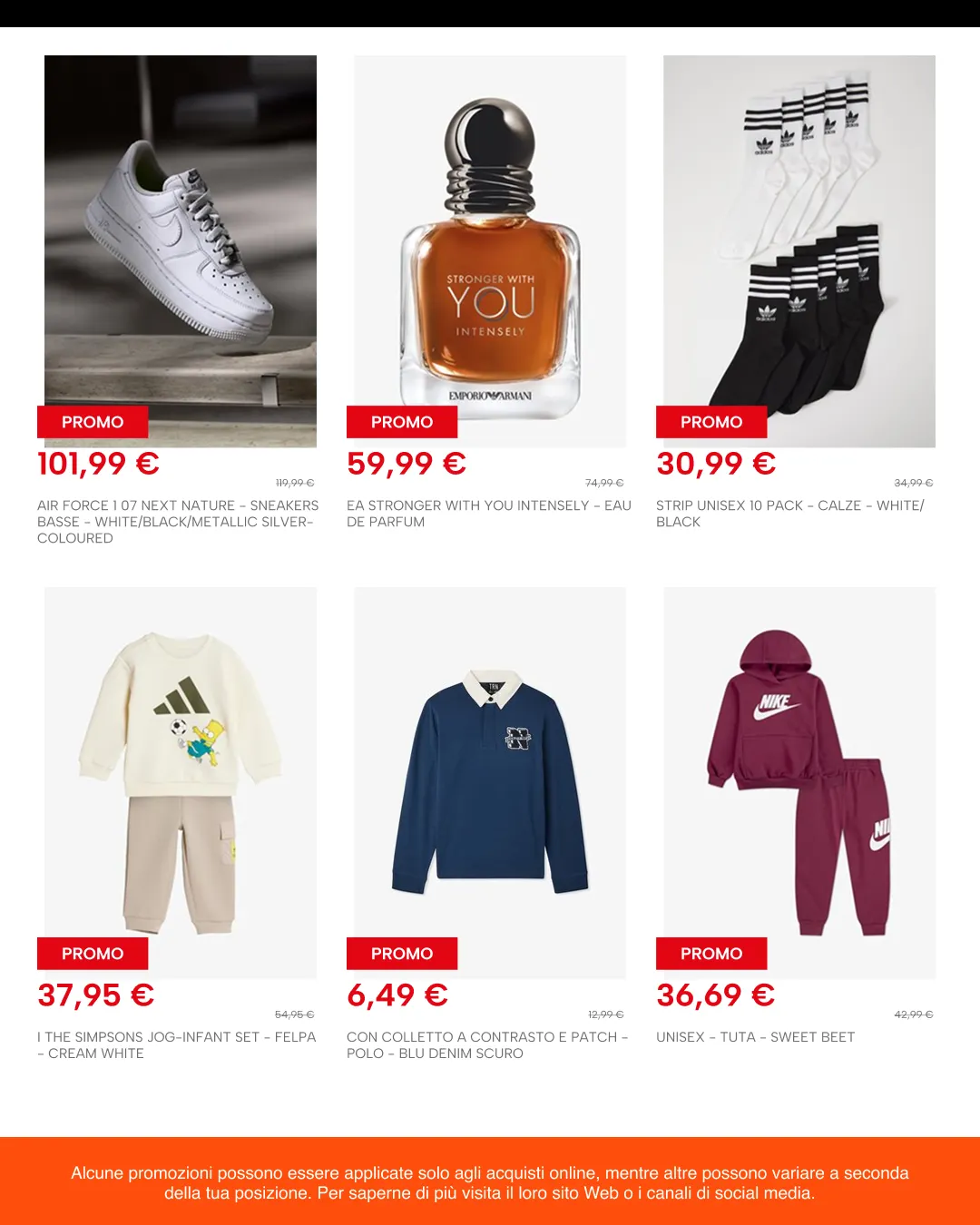Click the PROMO badge on the sneakers
980x1225 pixels.
[93, 422]
